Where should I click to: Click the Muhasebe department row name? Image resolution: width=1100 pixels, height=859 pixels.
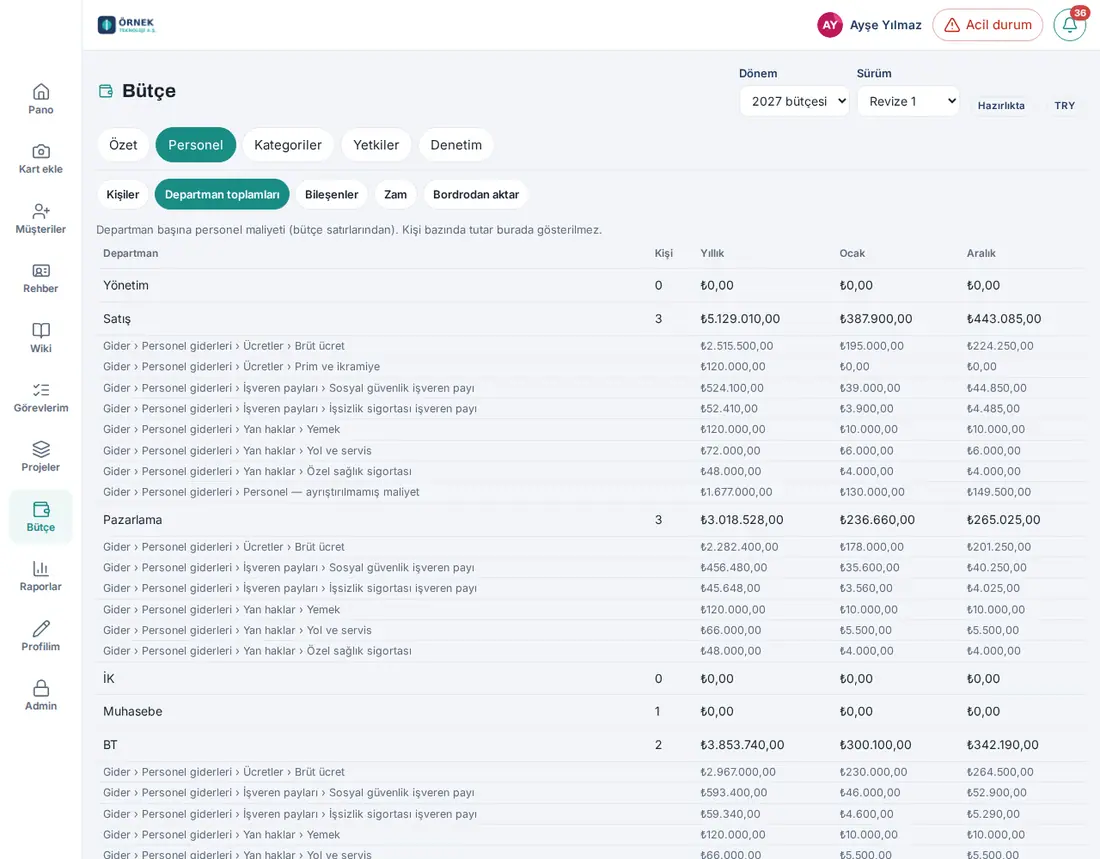tap(133, 712)
